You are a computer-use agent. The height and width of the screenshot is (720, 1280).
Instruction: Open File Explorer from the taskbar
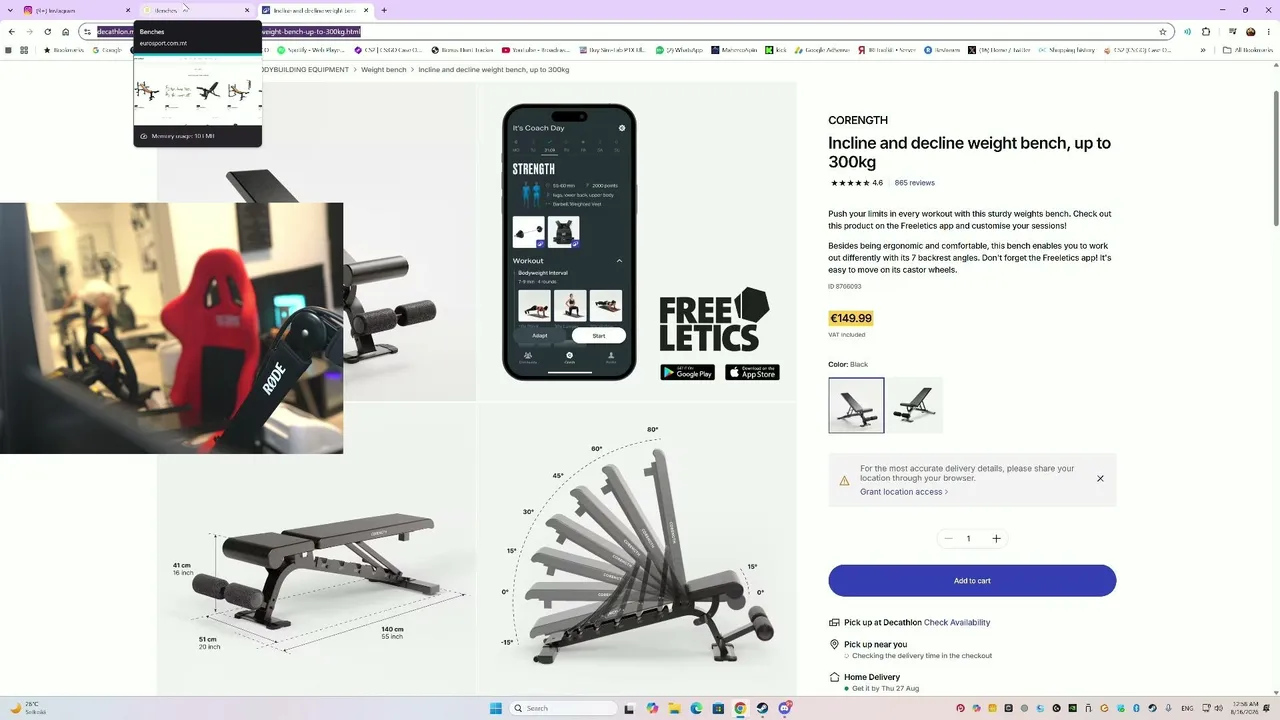tap(674, 708)
